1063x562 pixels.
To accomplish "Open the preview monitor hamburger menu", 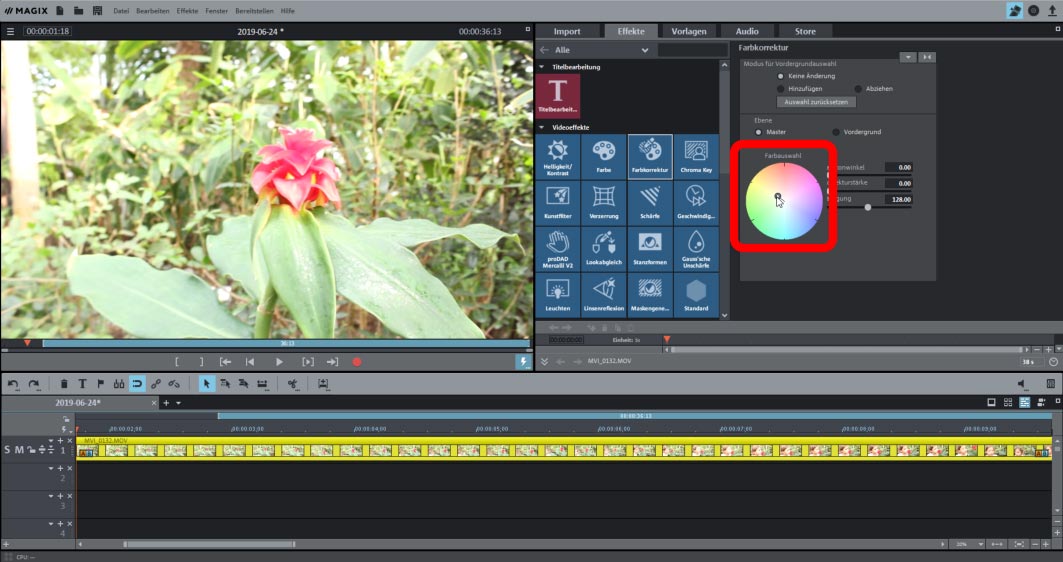I will pos(10,31).
